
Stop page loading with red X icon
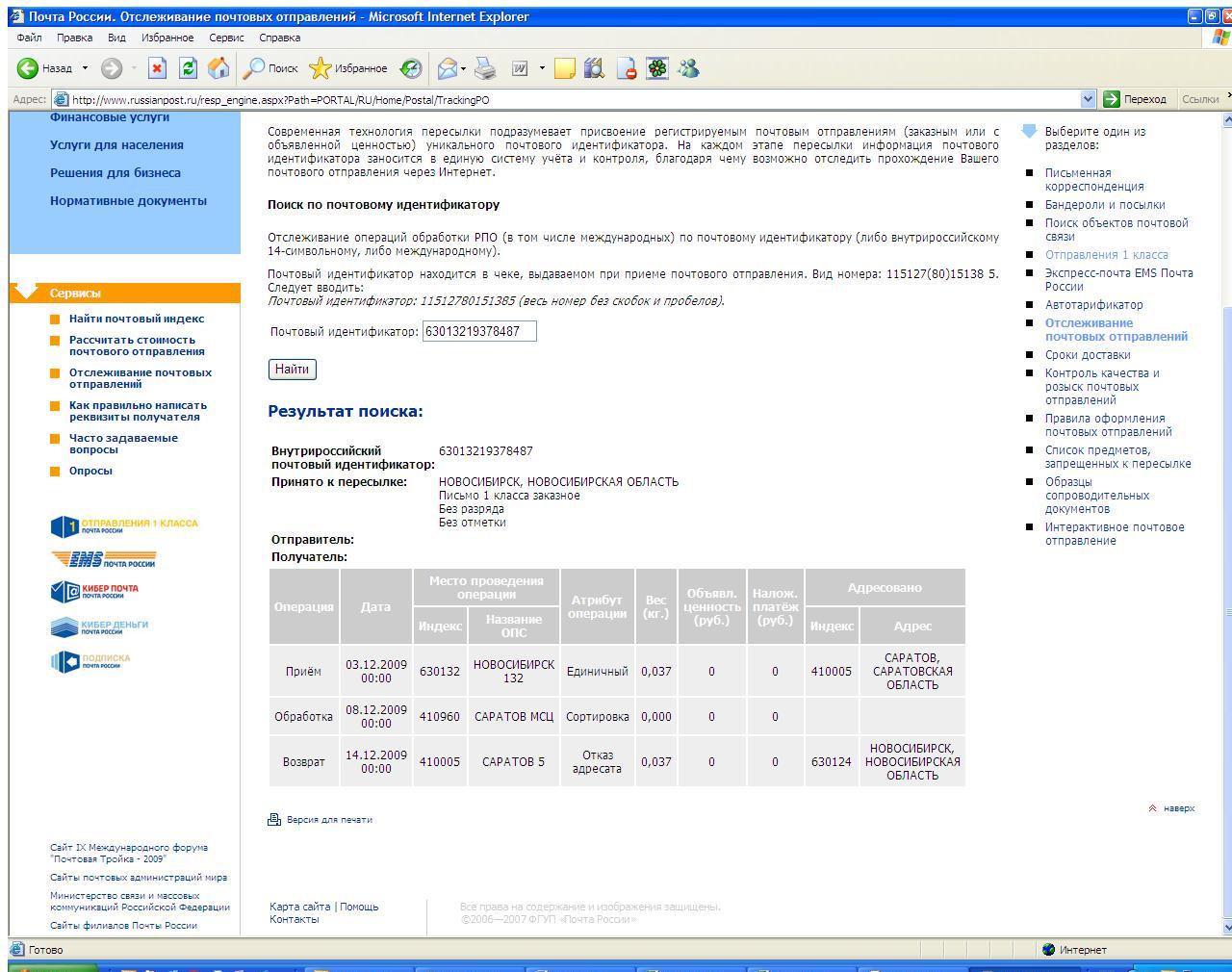tap(157, 68)
